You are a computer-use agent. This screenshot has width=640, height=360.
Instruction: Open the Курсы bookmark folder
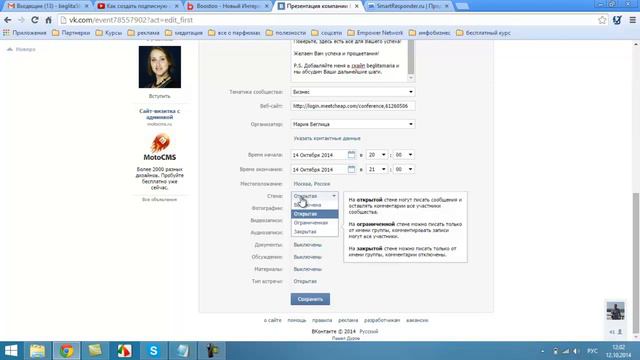[x=109, y=33]
